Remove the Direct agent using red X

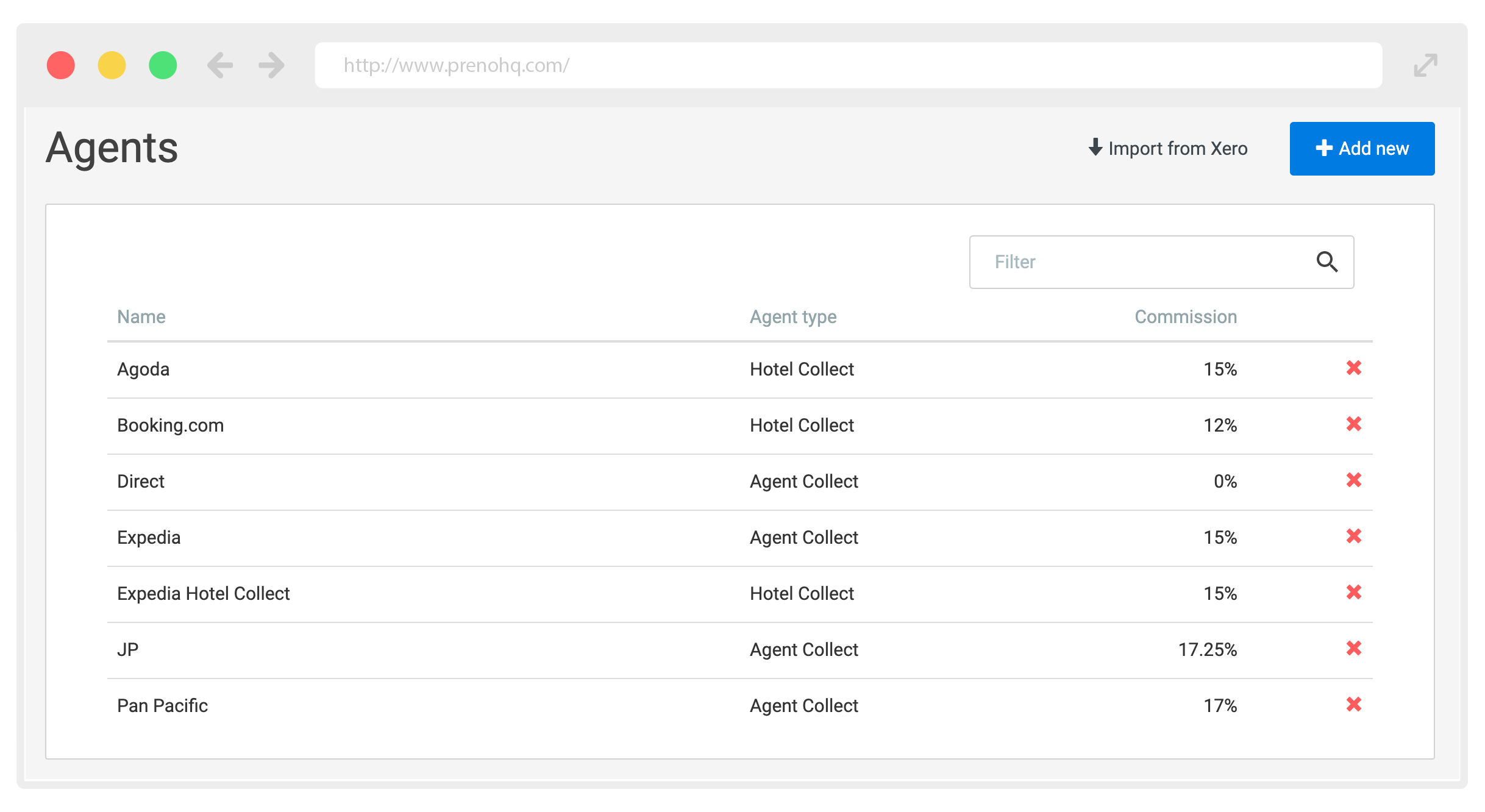1354,480
